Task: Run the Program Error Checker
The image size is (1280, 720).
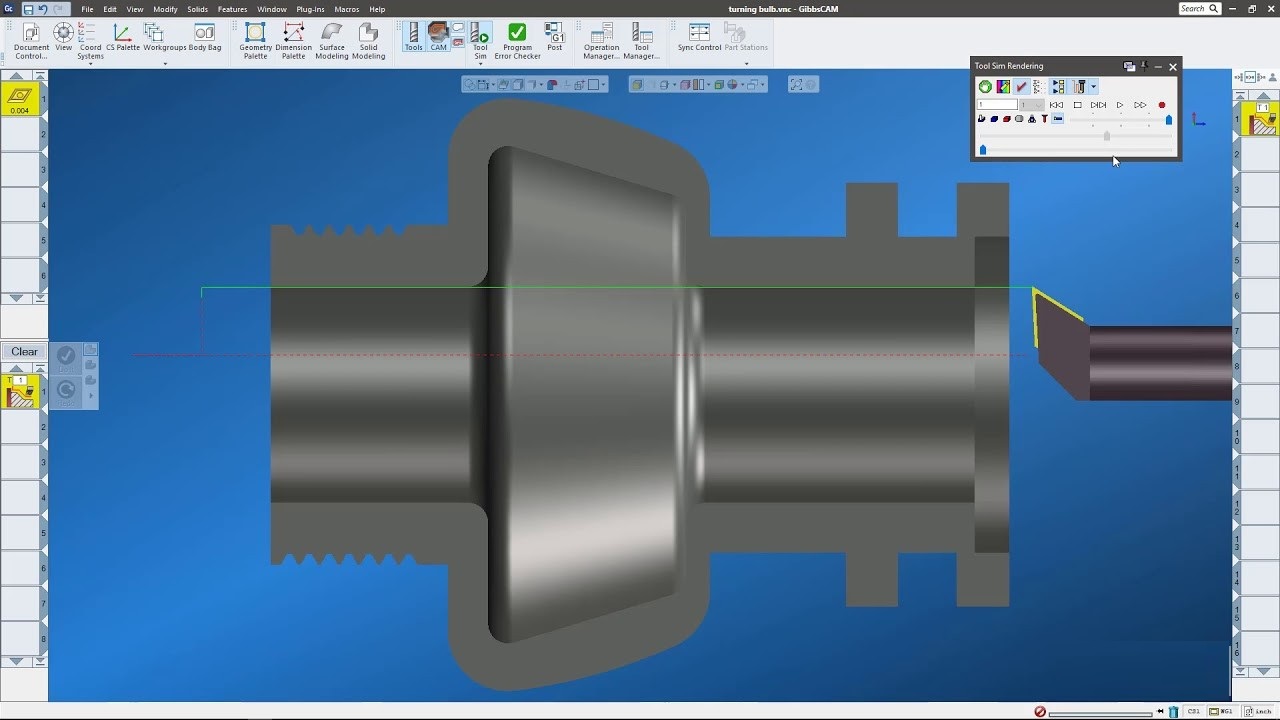Action: tap(517, 41)
